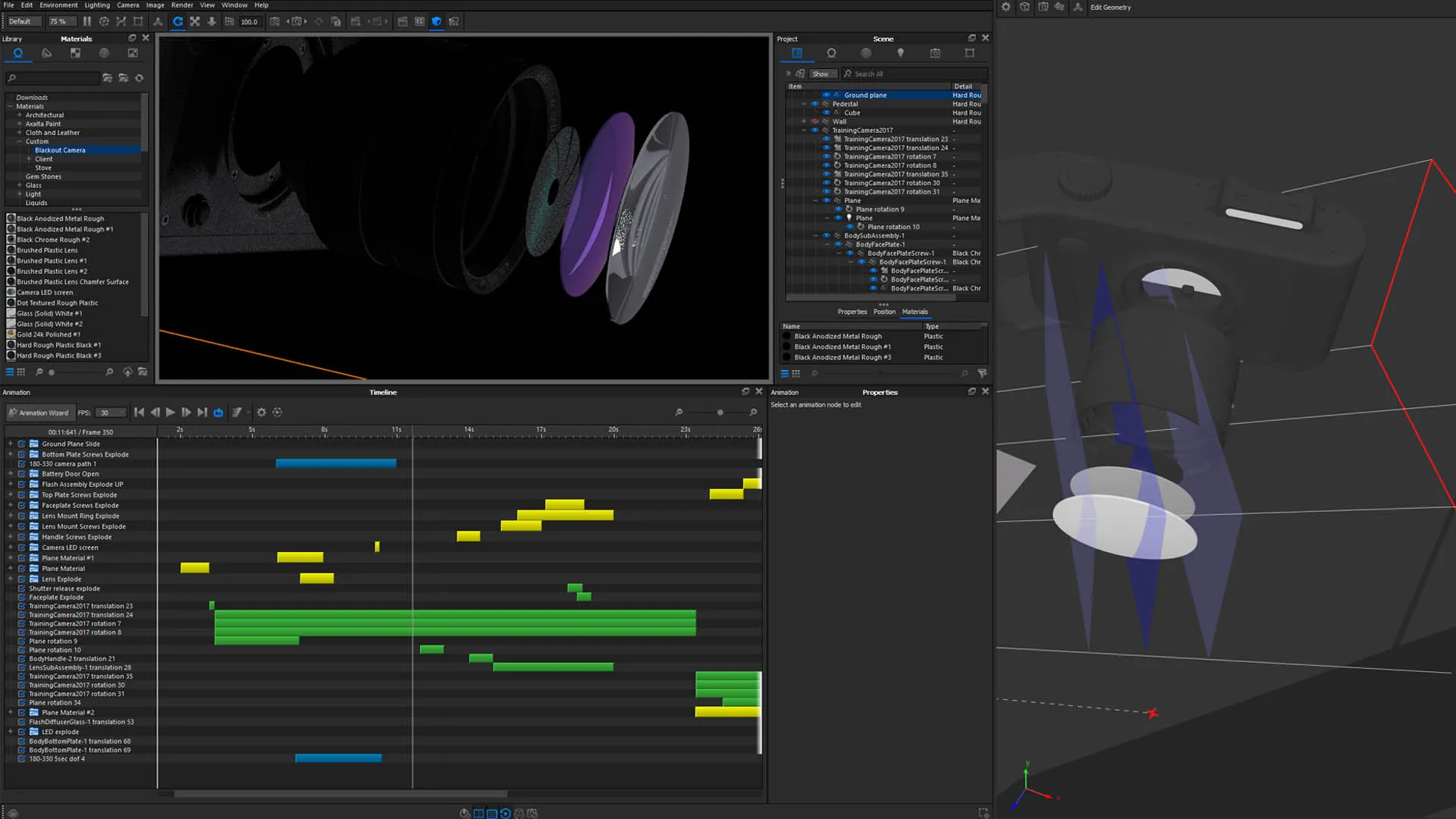Expand the Glass materials folder
1456x819 pixels.
20,185
